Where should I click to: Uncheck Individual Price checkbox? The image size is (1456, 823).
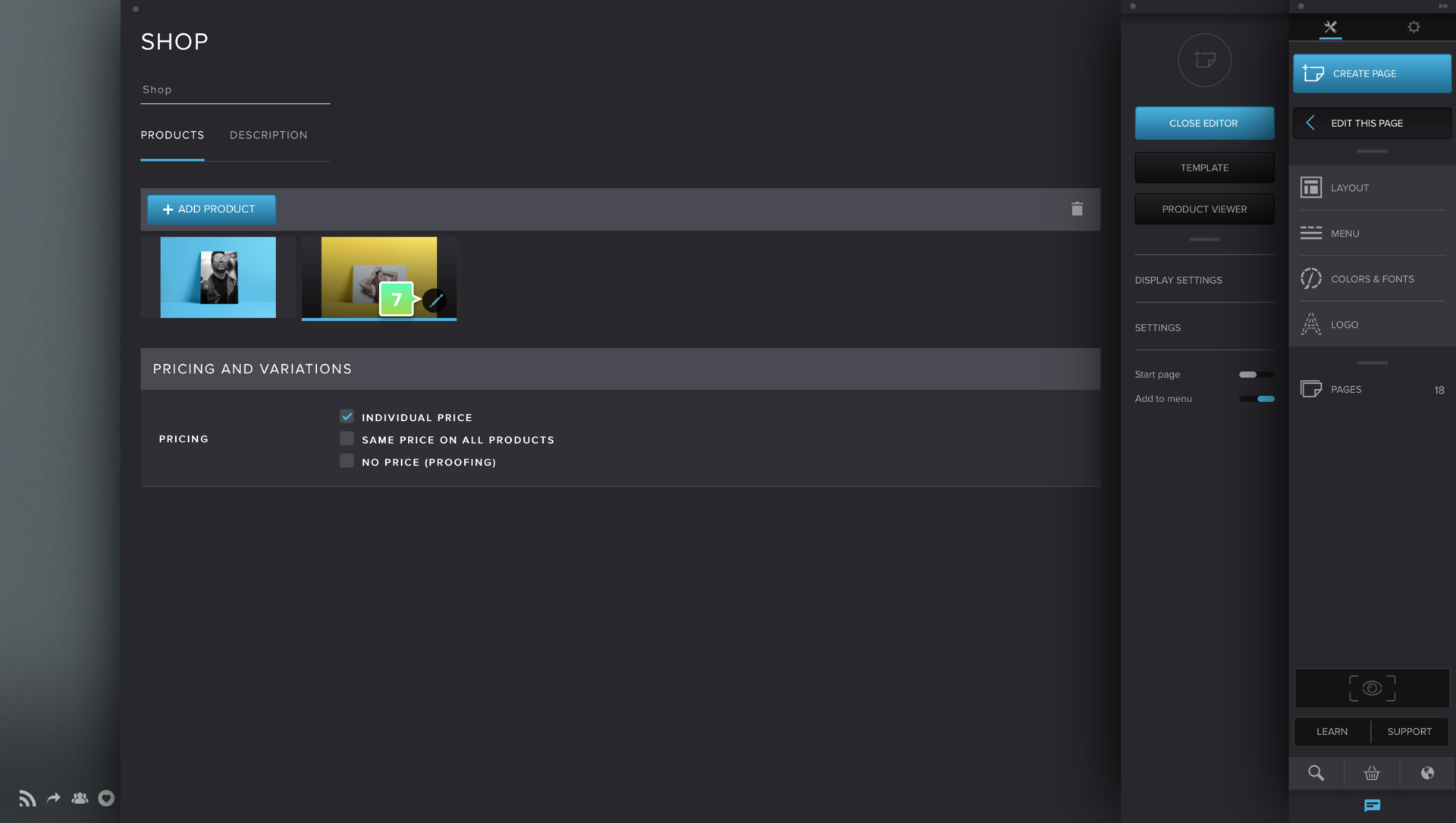coord(347,416)
